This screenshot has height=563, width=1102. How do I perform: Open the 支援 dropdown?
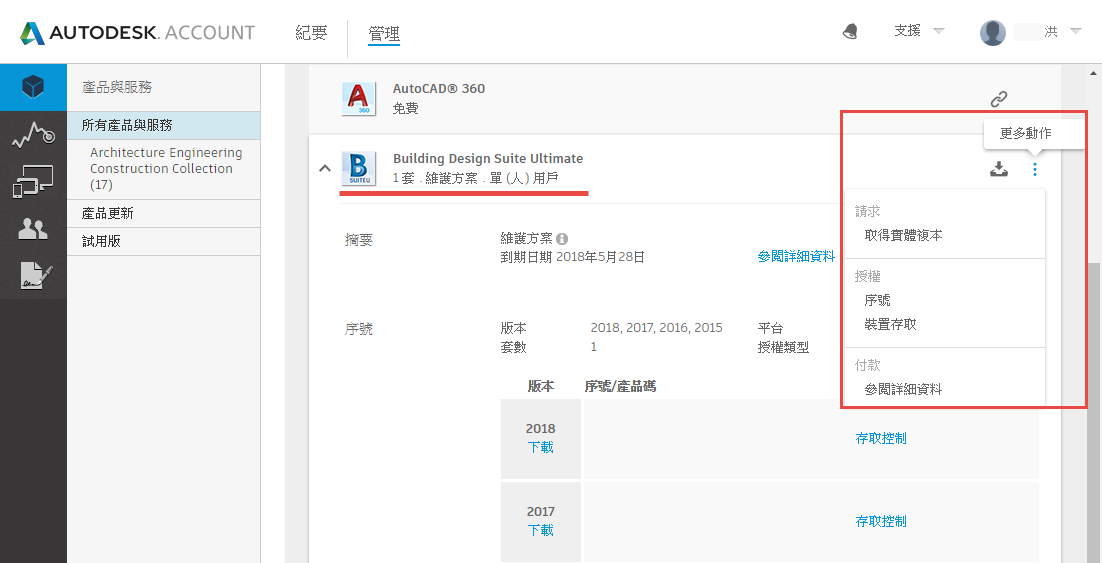point(919,31)
